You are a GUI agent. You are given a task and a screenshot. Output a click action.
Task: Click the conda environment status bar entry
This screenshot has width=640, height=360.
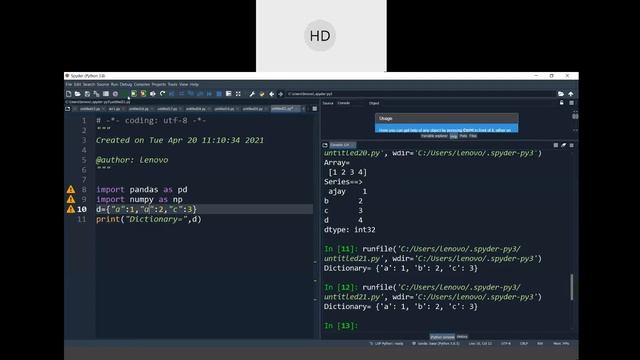coord(436,344)
